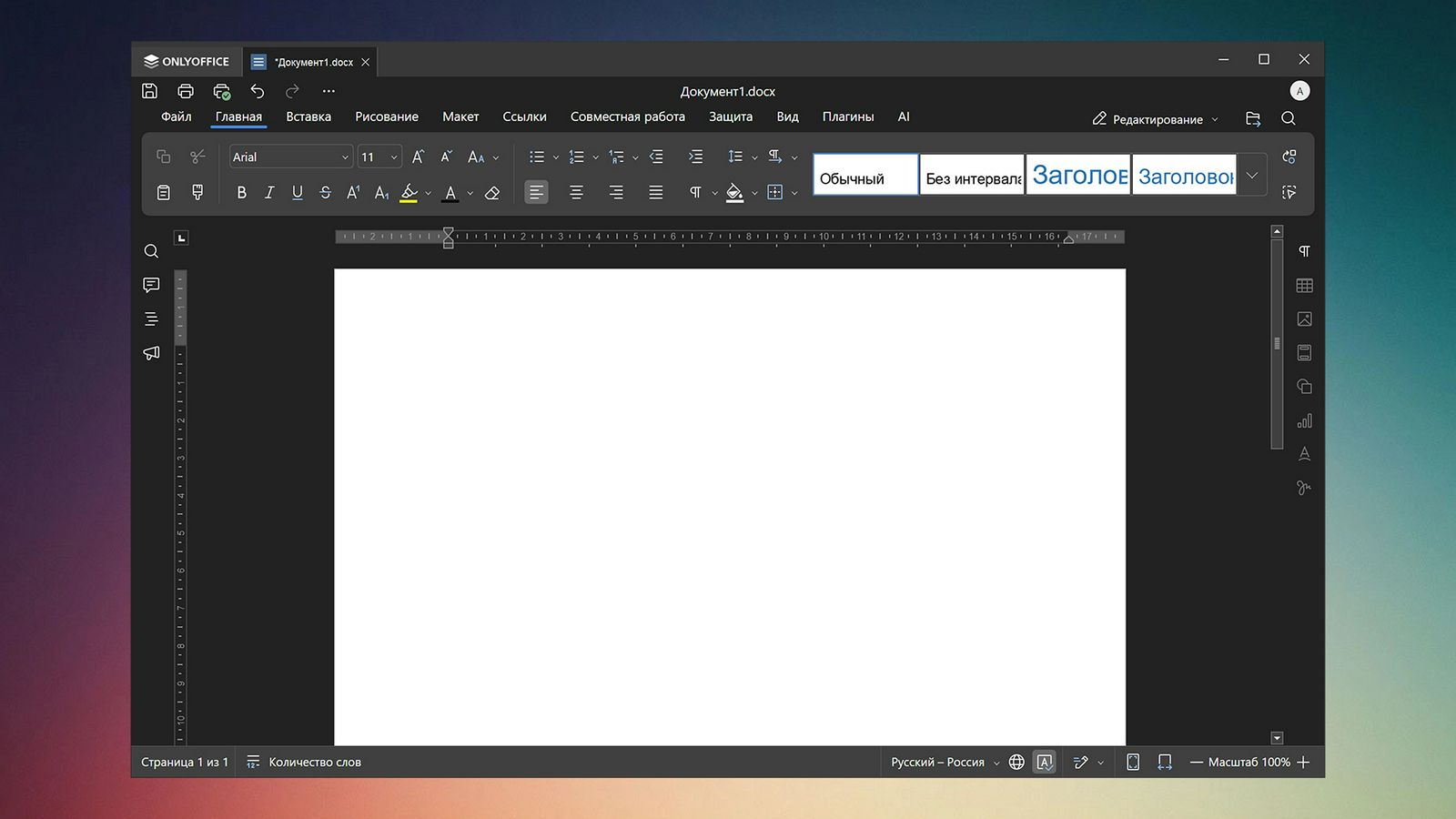Screen dimensions: 1456x819
Task: Click the Print icon in title toolbar
Action: [x=186, y=91]
